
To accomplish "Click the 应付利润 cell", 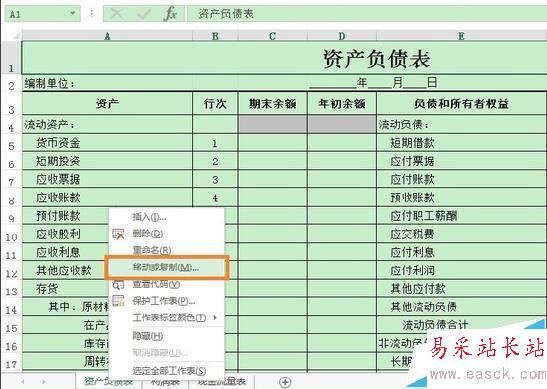I will click(x=462, y=270).
